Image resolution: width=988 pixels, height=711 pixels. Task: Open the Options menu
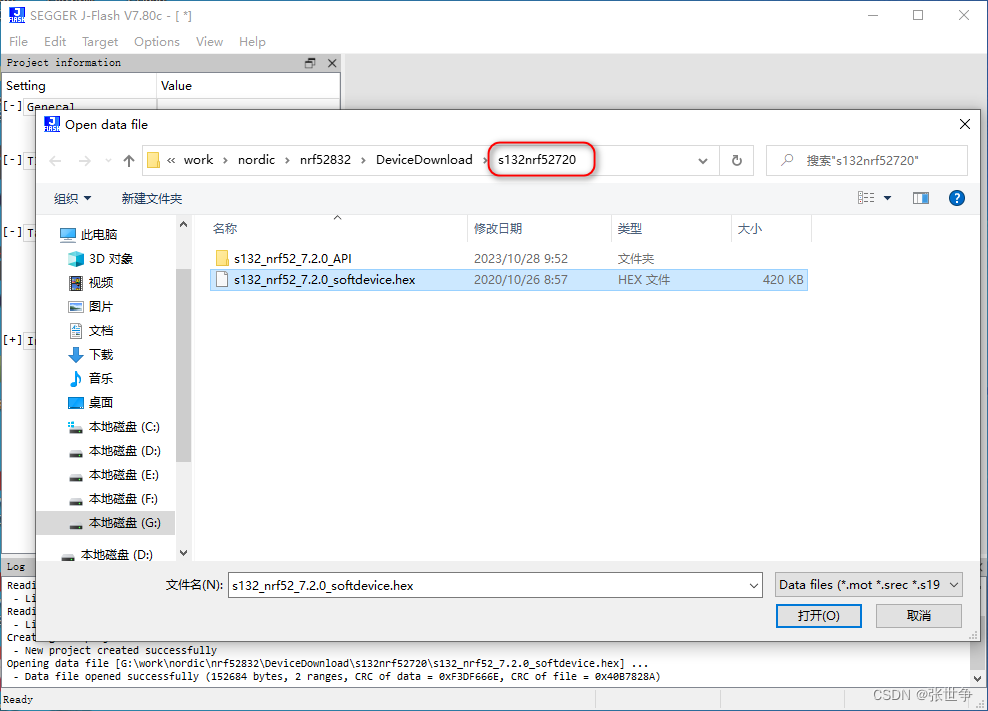(156, 42)
